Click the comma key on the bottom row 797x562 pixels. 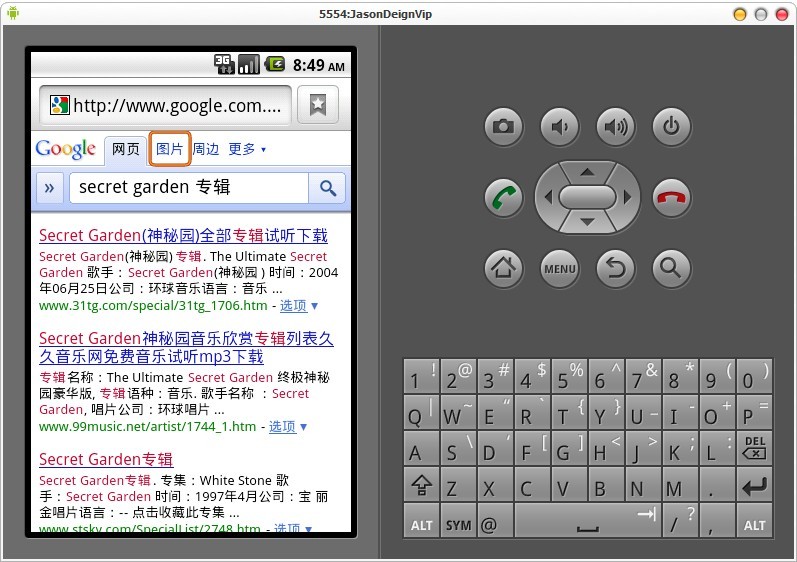[717, 521]
